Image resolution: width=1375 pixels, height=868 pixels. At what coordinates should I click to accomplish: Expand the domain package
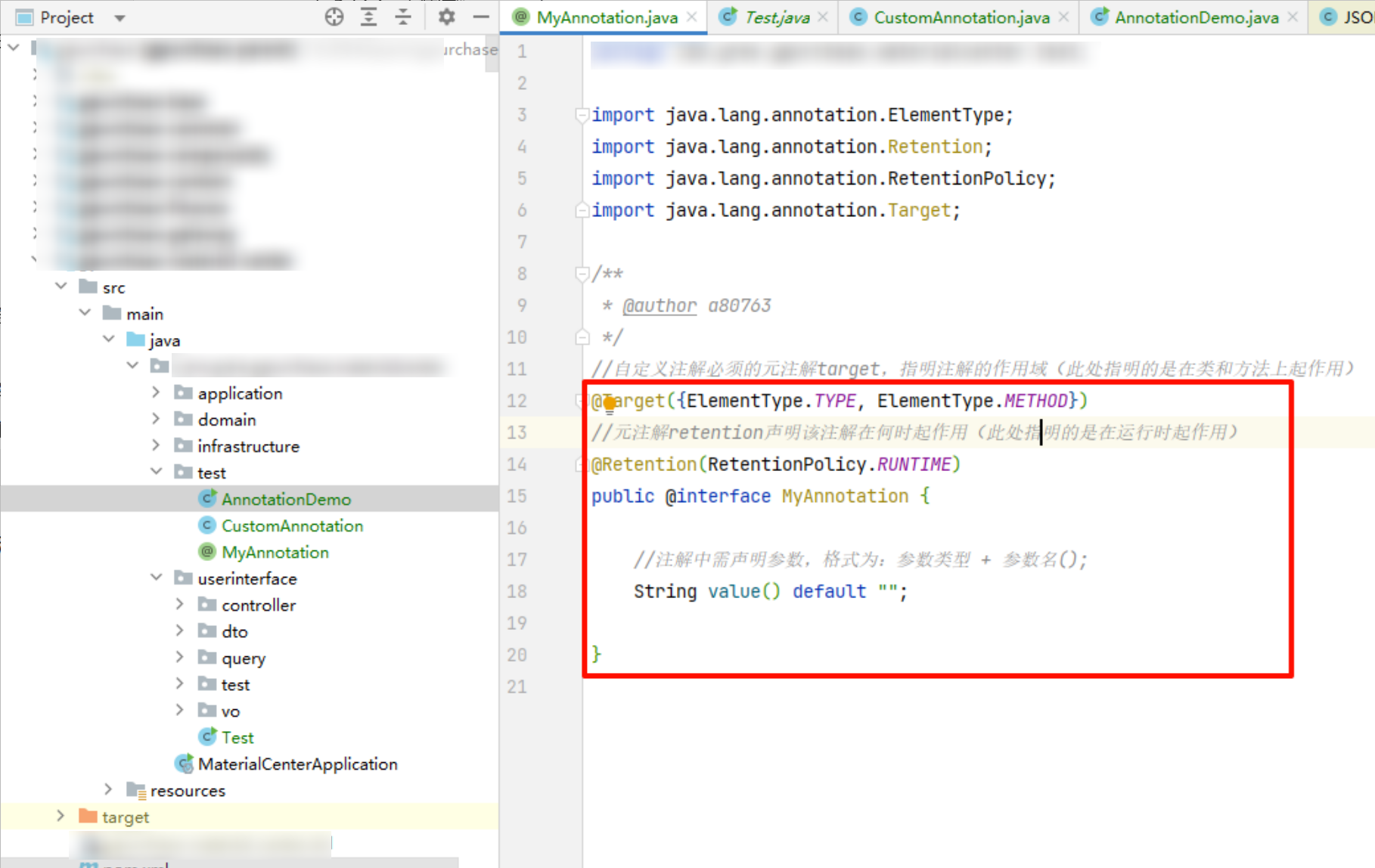click(156, 419)
